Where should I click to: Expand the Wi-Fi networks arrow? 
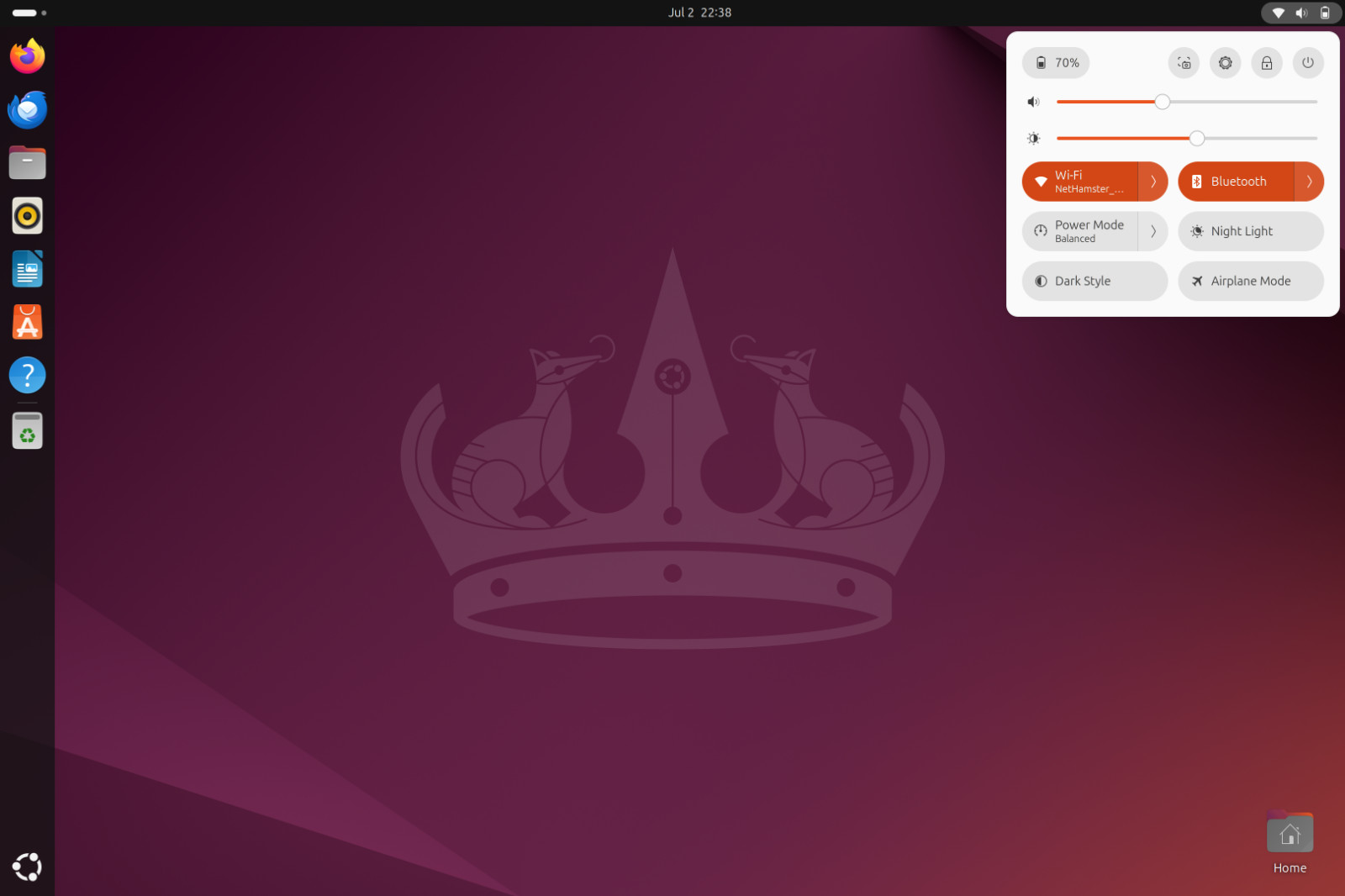pos(1153,182)
